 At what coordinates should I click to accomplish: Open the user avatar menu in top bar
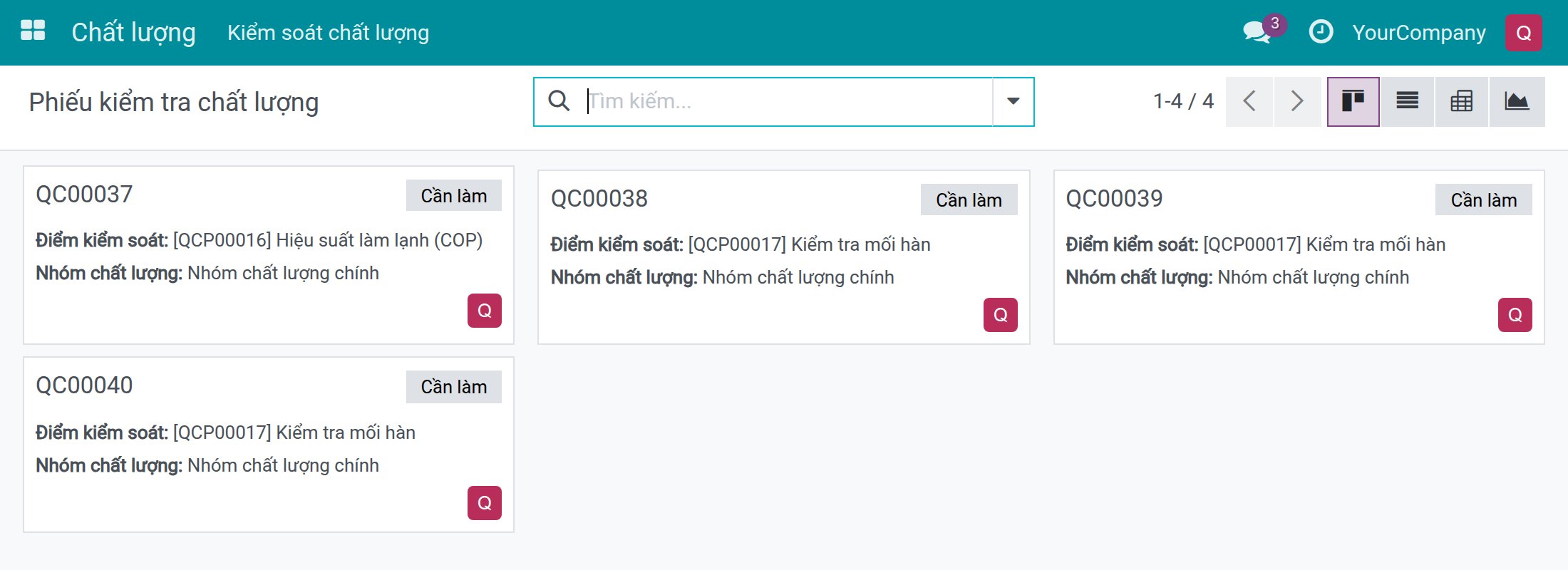[1524, 33]
